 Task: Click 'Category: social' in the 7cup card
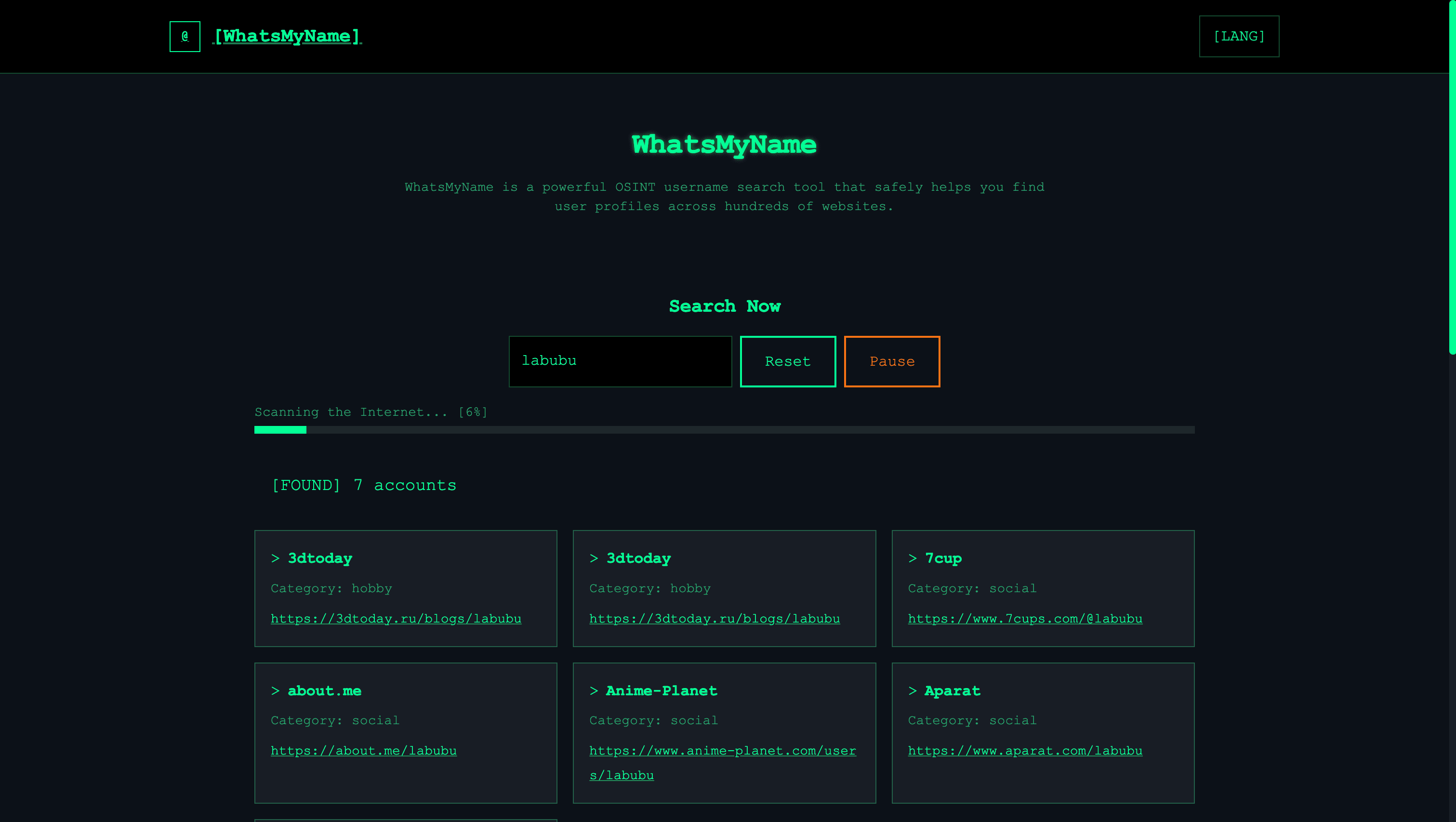pos(972,588)
